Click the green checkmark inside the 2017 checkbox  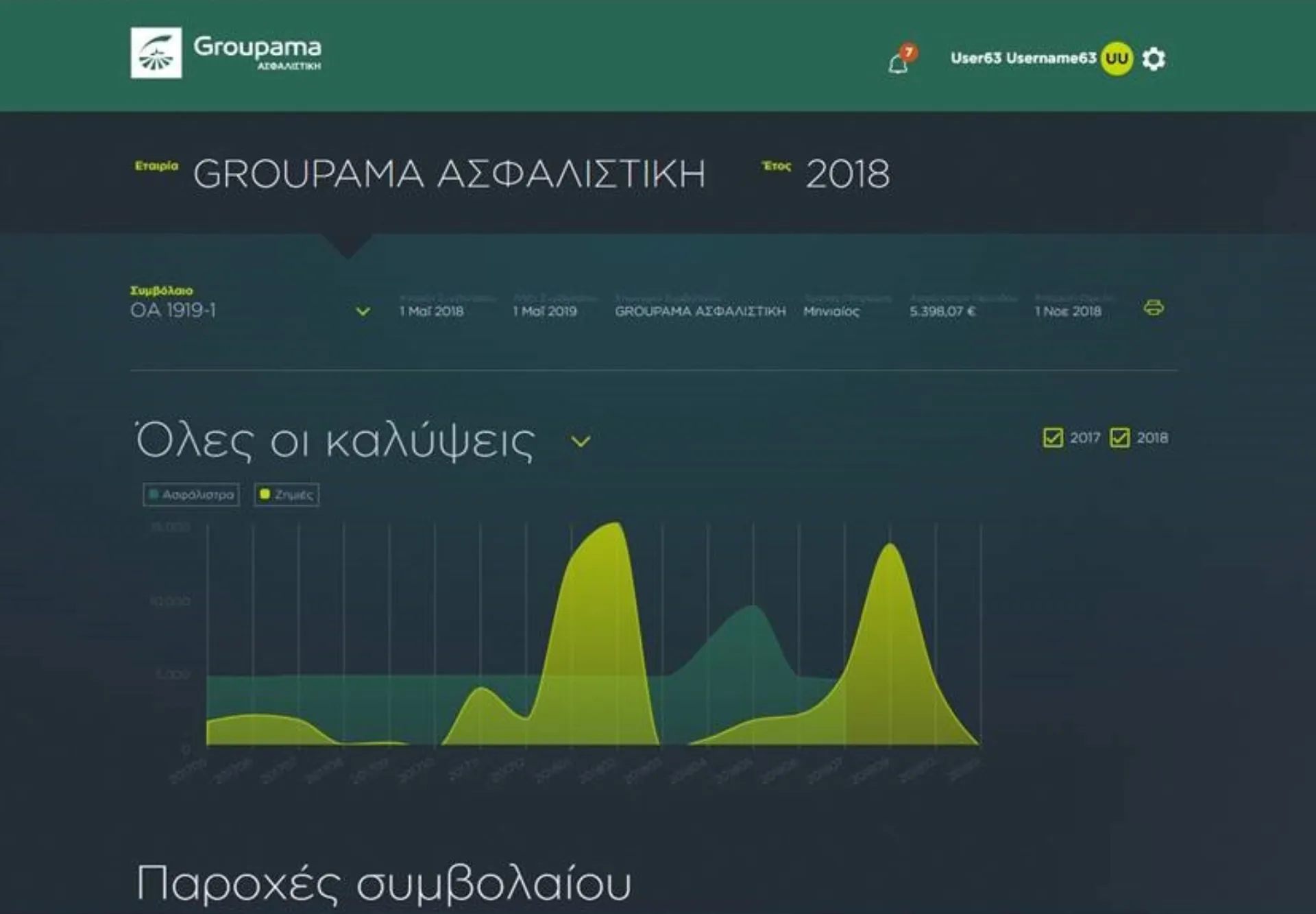click(x=1053, y=437)
